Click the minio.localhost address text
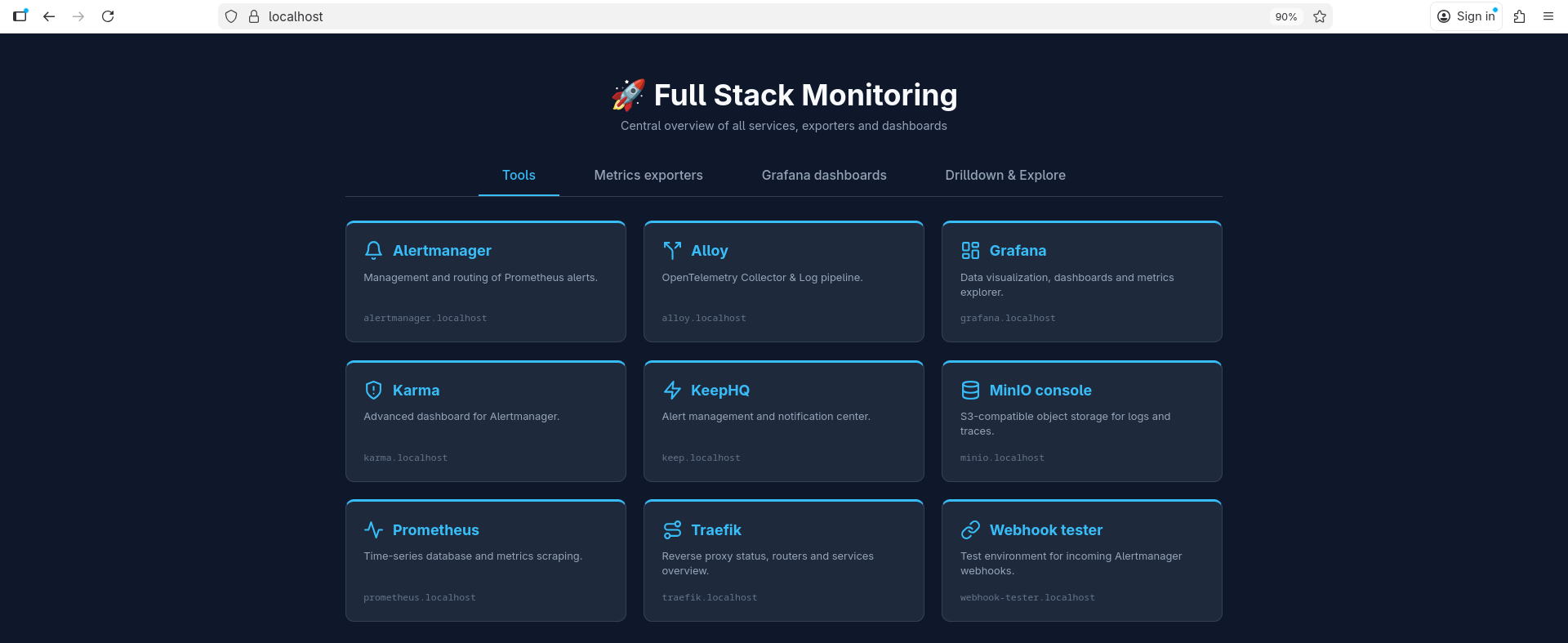Screen dimensions: 1568x643 pos(1002,458)
